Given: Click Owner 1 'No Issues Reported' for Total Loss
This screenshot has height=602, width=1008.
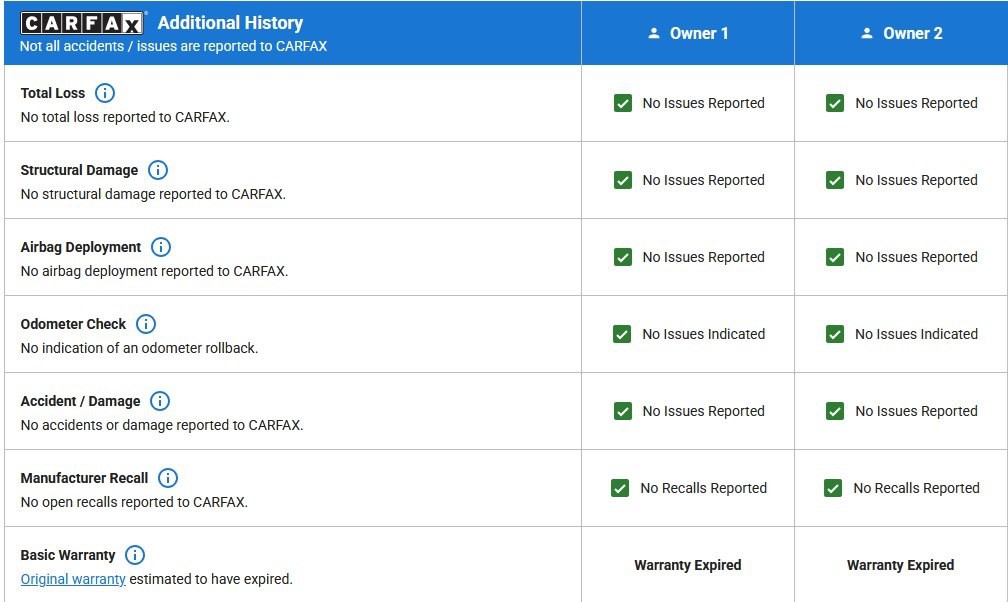Looking at the screenshot, I should (704, 103).
